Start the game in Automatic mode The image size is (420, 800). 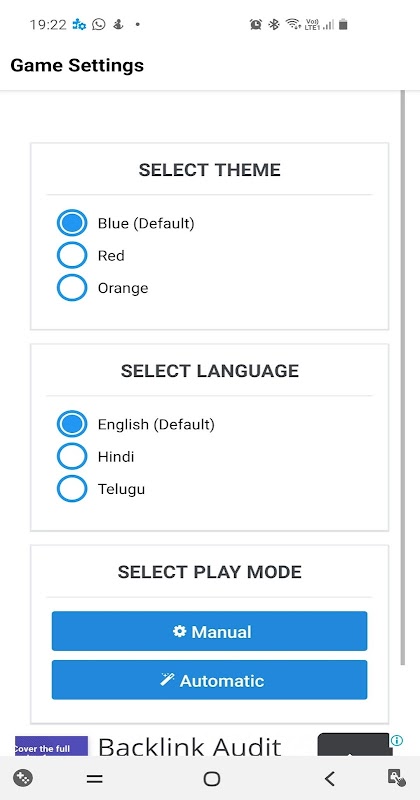click(209, 680)
